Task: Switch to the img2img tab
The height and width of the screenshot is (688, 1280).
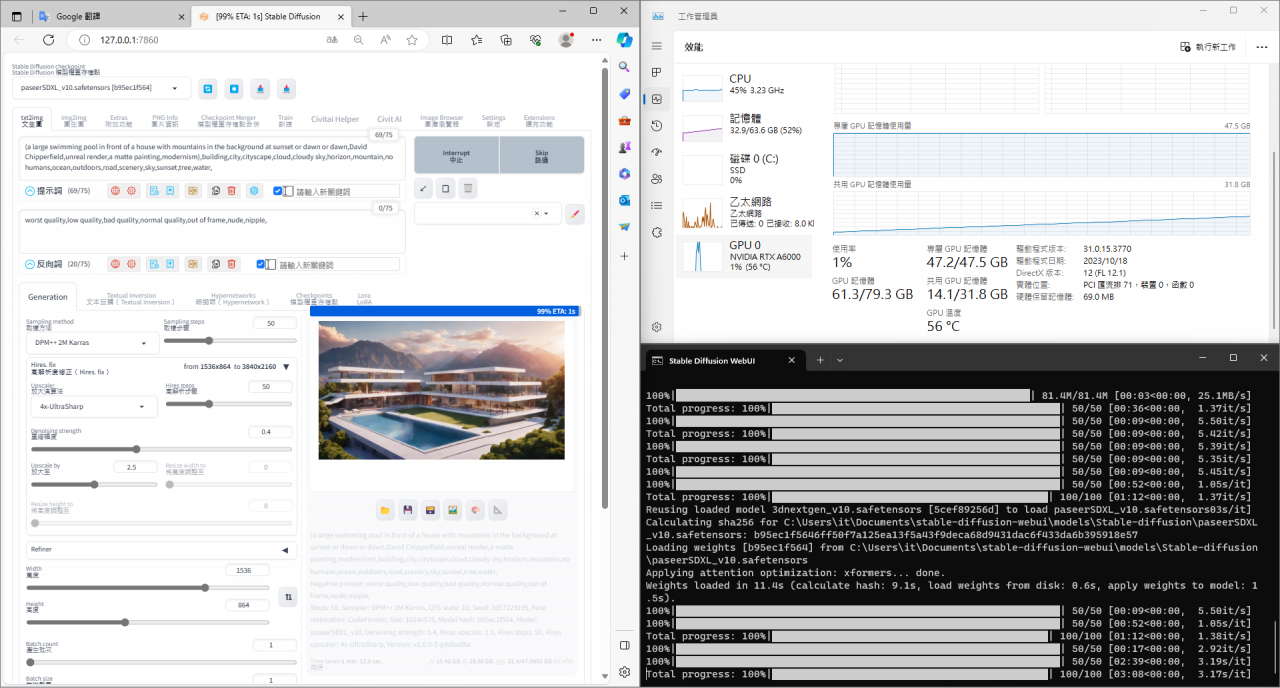Action: click(x=73, y=119)
